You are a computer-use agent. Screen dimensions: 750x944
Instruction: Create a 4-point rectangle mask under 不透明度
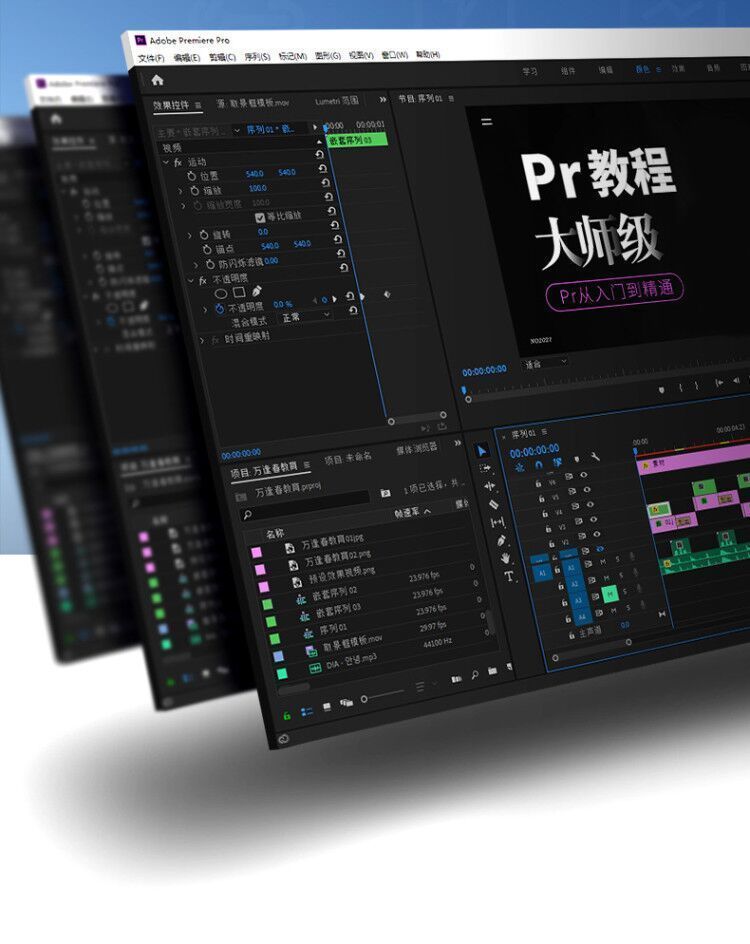tap(239, 292)
